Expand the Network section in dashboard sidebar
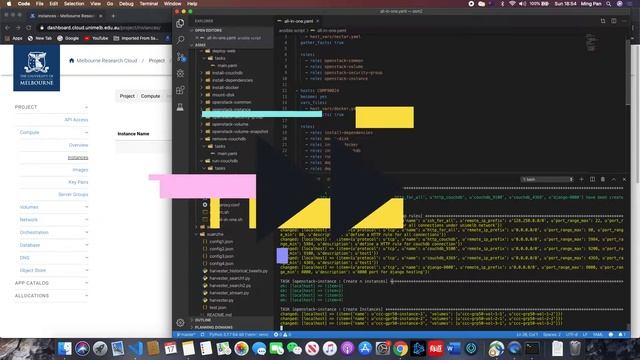 (x=53, y=220)
